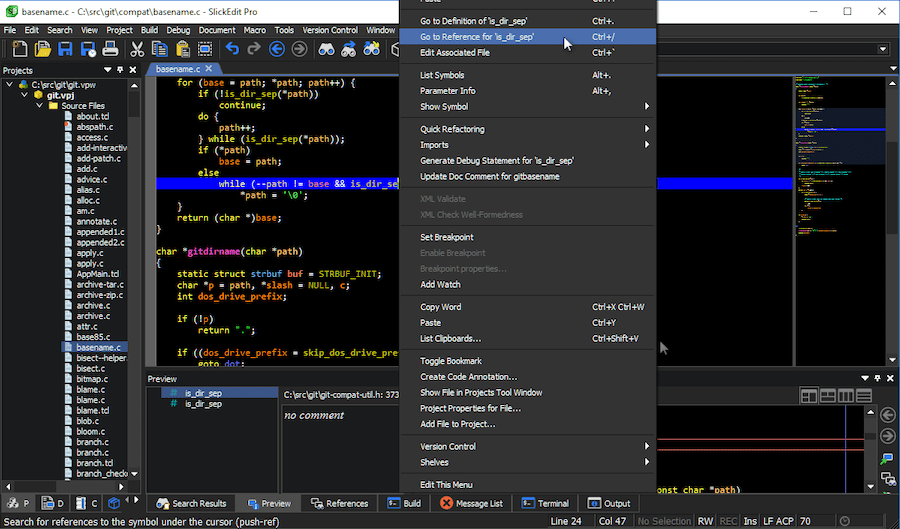Pin the Projects panel

pyautogui.click(x=120, y=70)
